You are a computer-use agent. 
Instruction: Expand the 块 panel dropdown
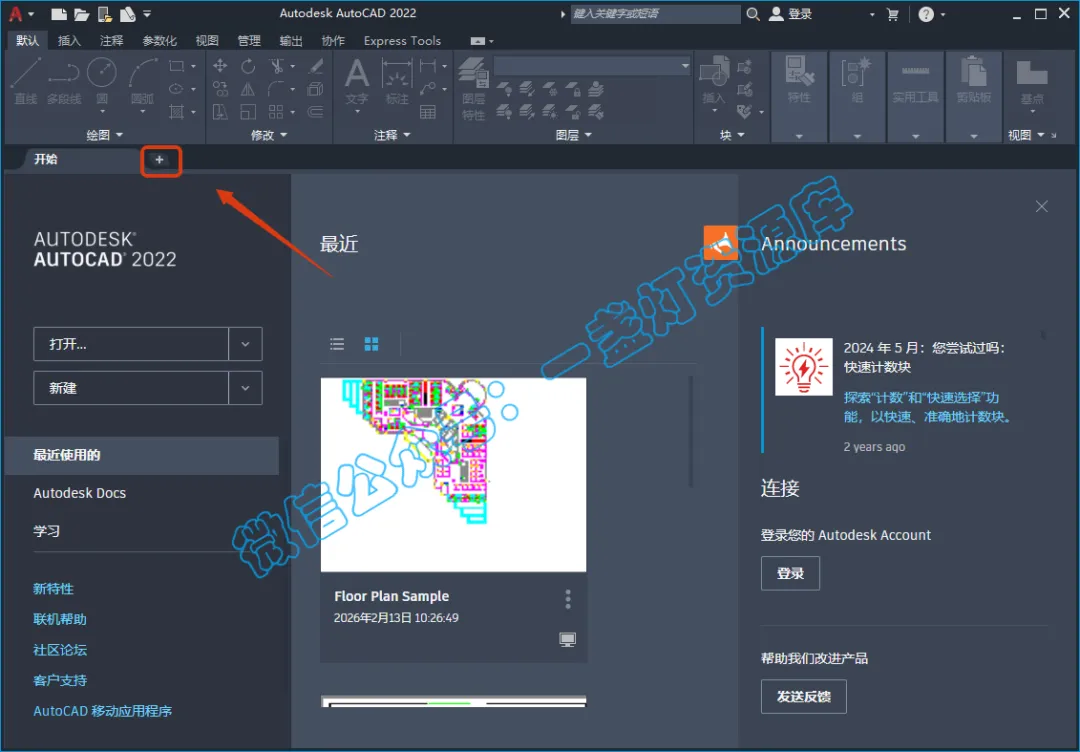click(732, 135)
